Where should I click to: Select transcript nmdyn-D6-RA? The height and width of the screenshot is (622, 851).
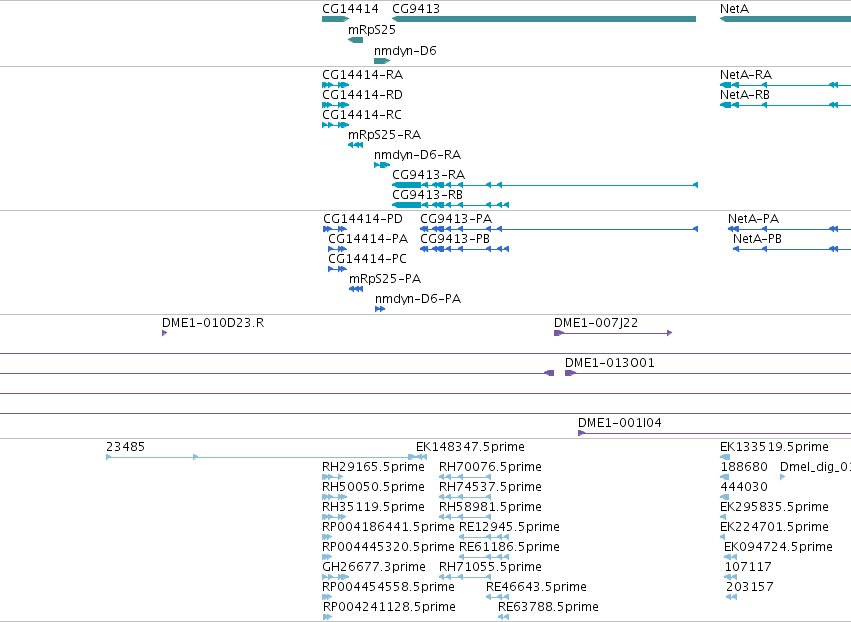pyautogui.click(x=417, y=155)
